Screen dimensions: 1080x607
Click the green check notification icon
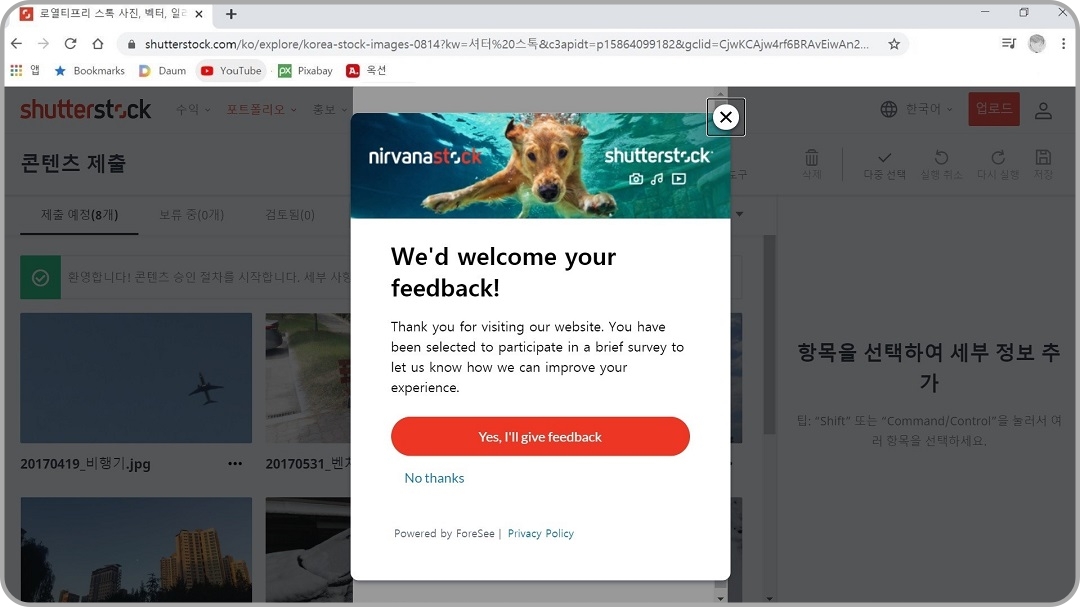pos(41,278)
